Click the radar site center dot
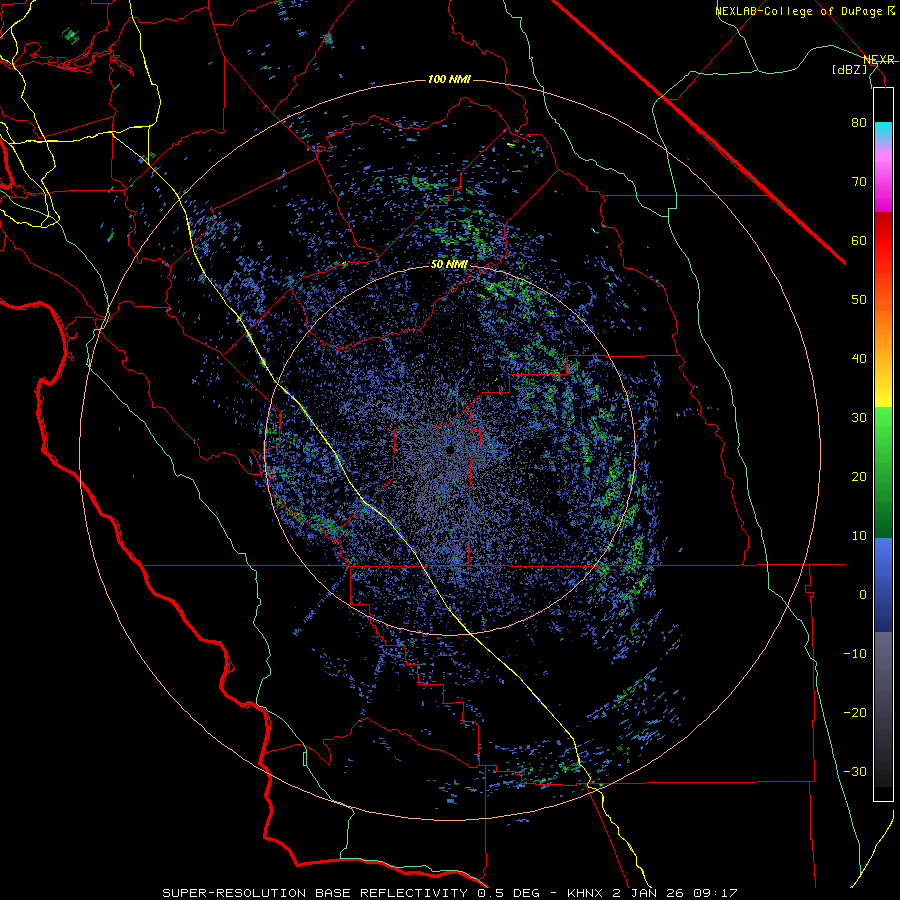The height and width of the screenshot is (900, 900). pyautogui.click(x=450, y=451)
